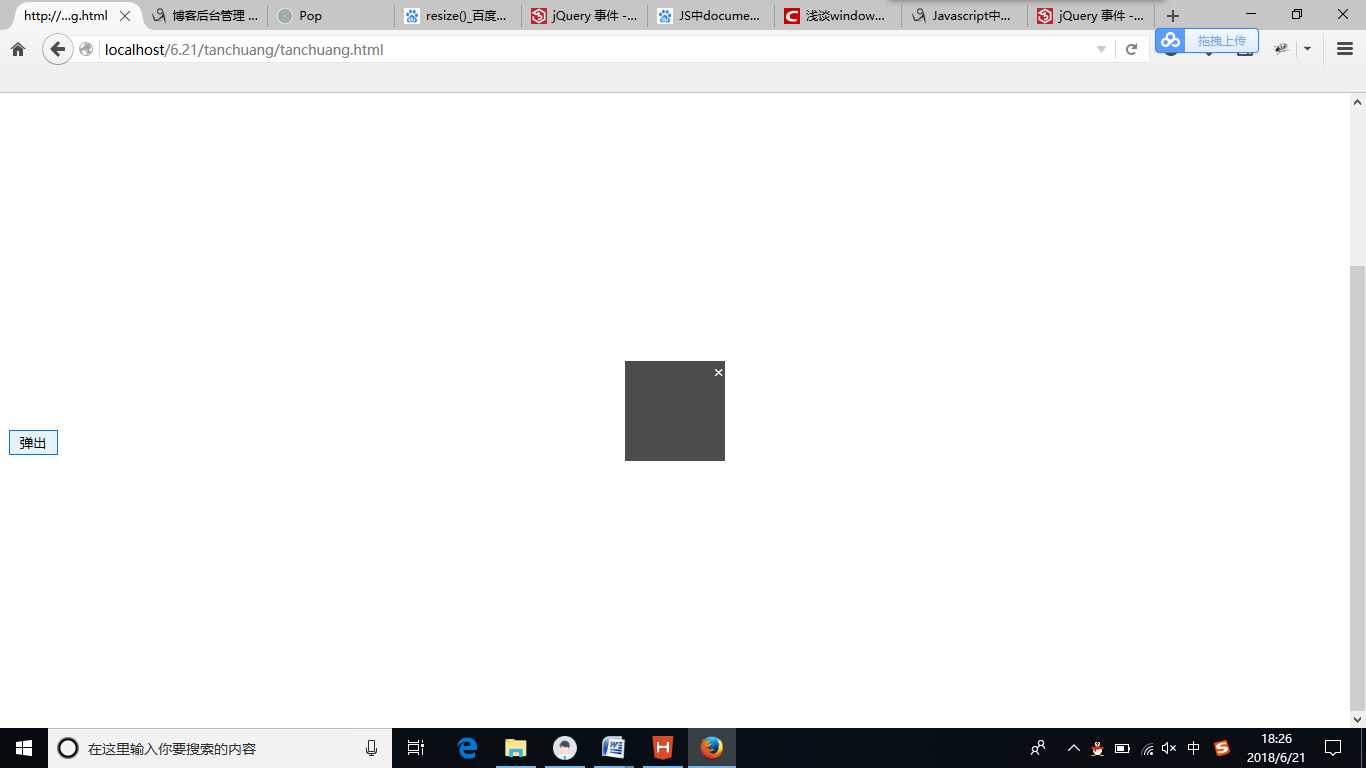
Task: Open the clock showing 18:26
Action: click(1276, 748)
